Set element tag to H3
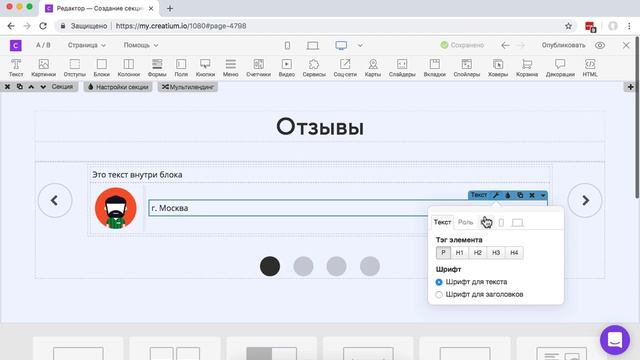Image resolution: width=640 pixels, height=360 pixels. 496,253
